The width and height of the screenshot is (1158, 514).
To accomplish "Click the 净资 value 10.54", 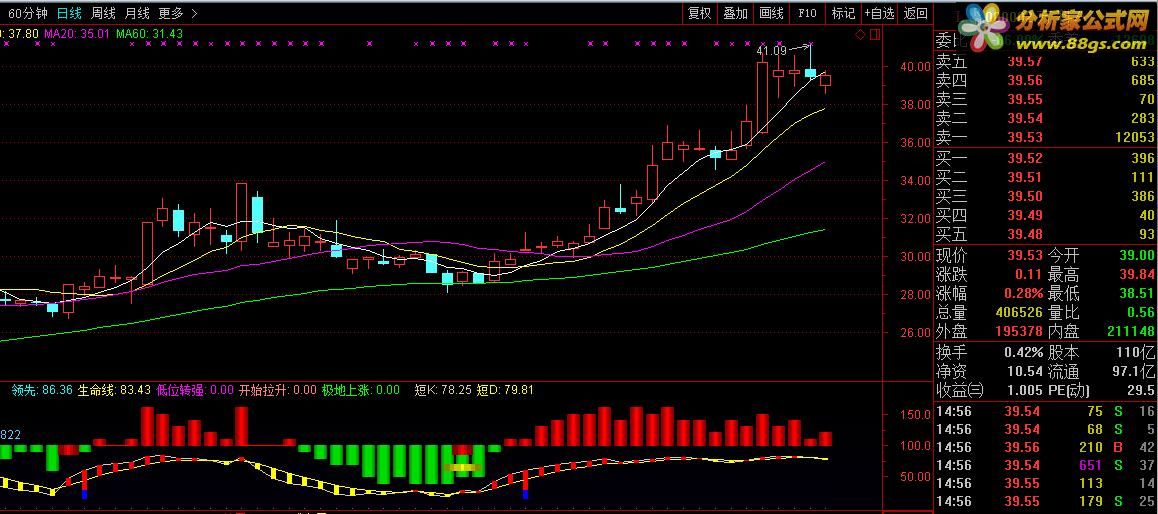I will (x=1026, y=371).
